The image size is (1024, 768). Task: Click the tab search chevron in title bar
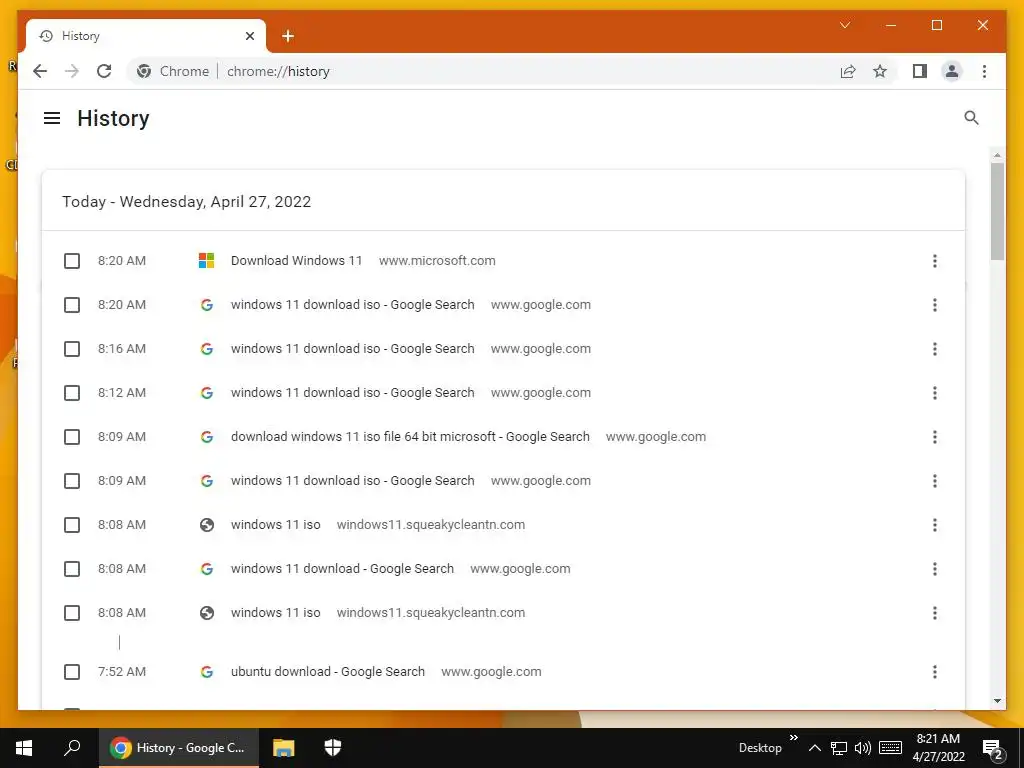click(x=844, y=25)
